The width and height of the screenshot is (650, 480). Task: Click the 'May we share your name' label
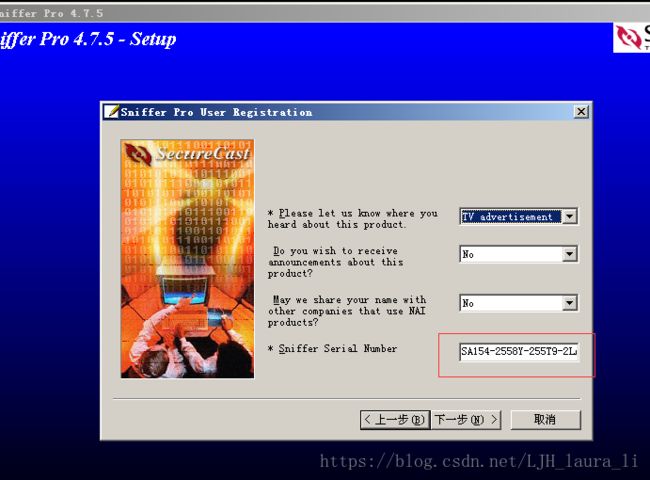coord(347,311)
